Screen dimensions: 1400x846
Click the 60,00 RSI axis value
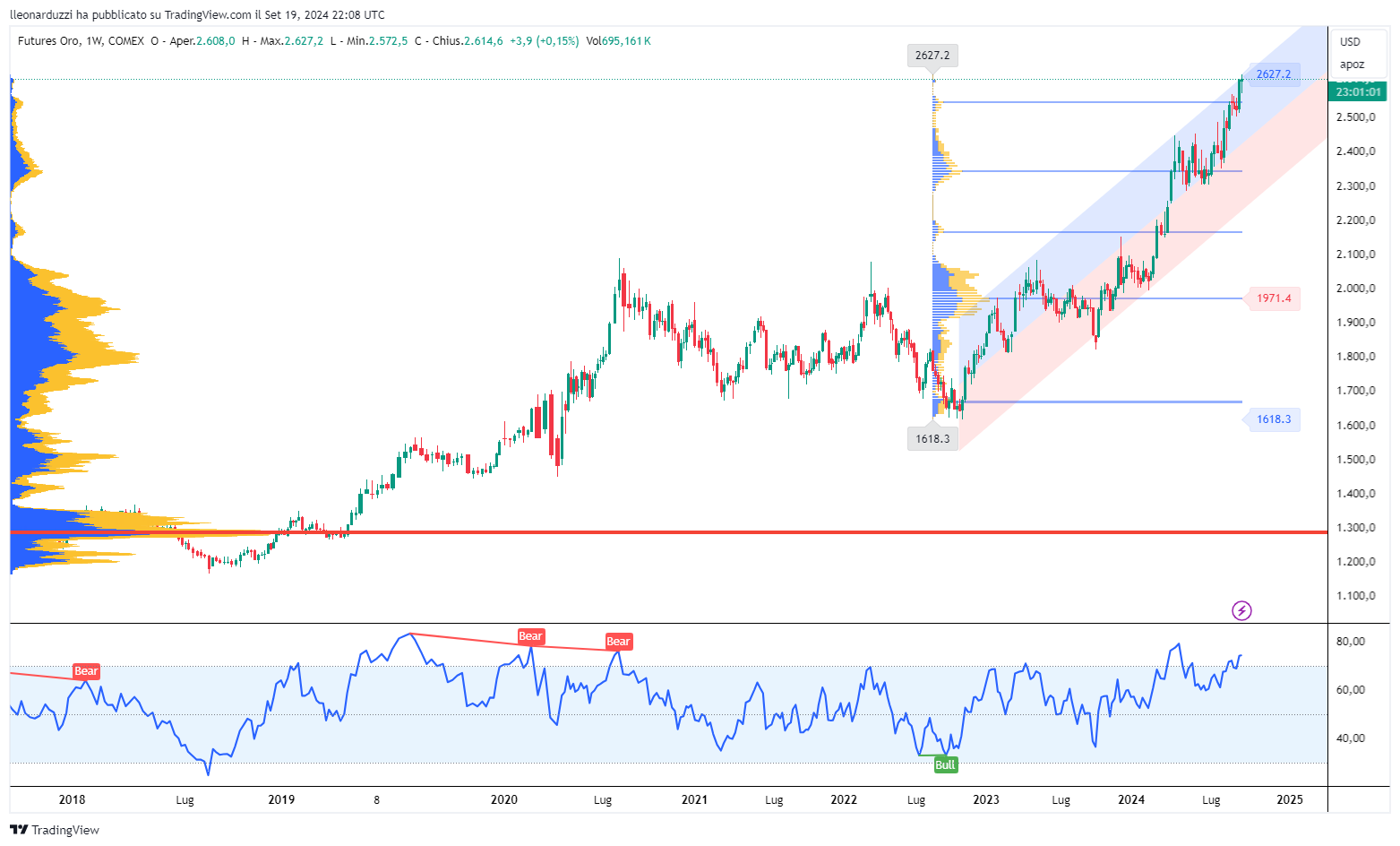pyautogui.click(x=1351, y=690)
